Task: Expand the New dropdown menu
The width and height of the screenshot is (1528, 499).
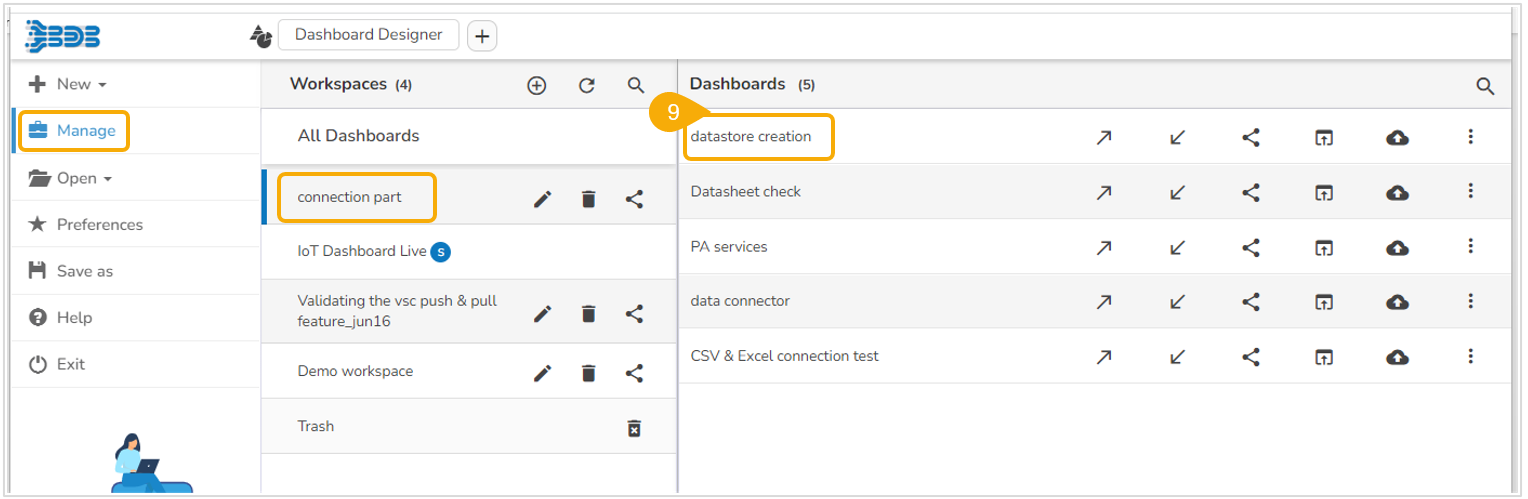Action: (70, 85)
